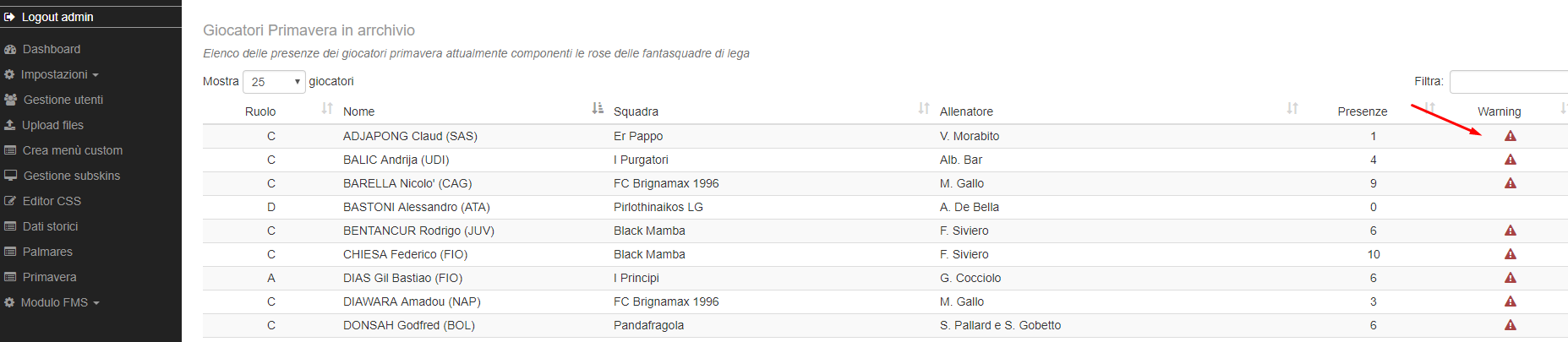Click the Ruolo column sort icon
The height and width of the screenshot is (342, 1568).
click(x=327, y=109)
